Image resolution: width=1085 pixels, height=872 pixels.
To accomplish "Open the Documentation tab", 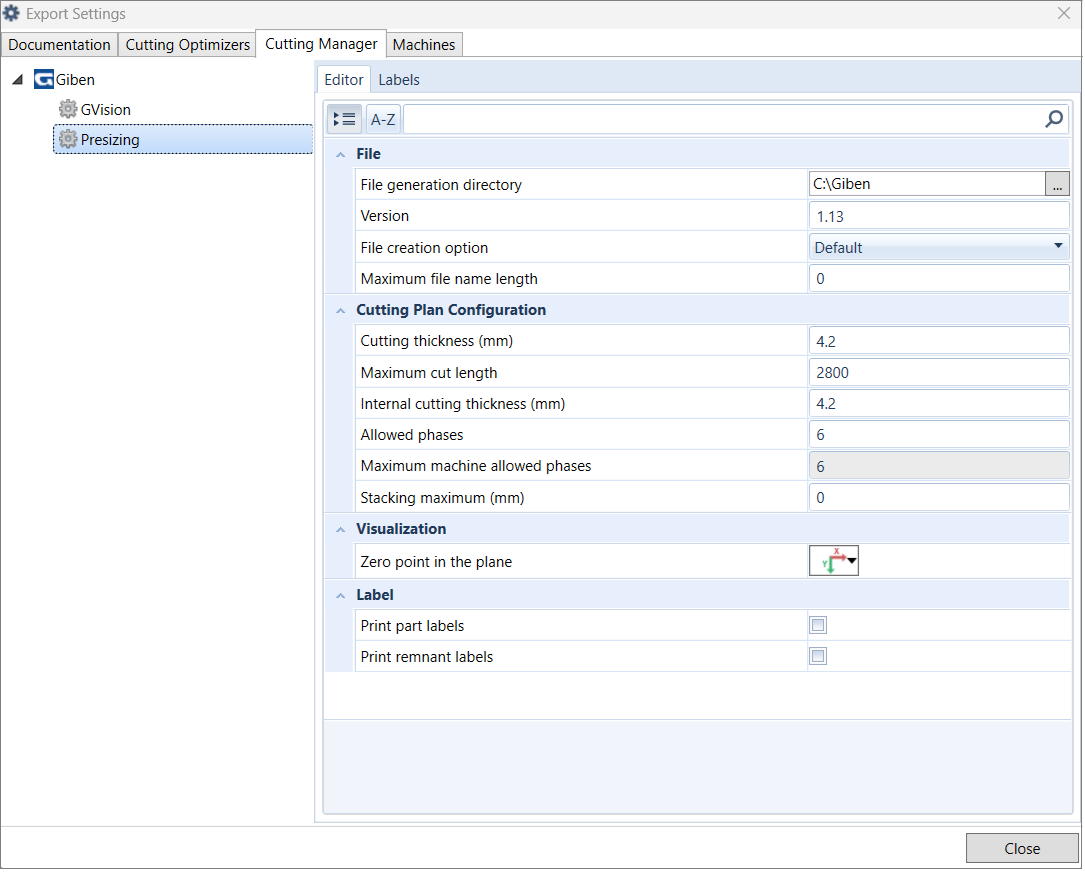I will tap(60, 45).
